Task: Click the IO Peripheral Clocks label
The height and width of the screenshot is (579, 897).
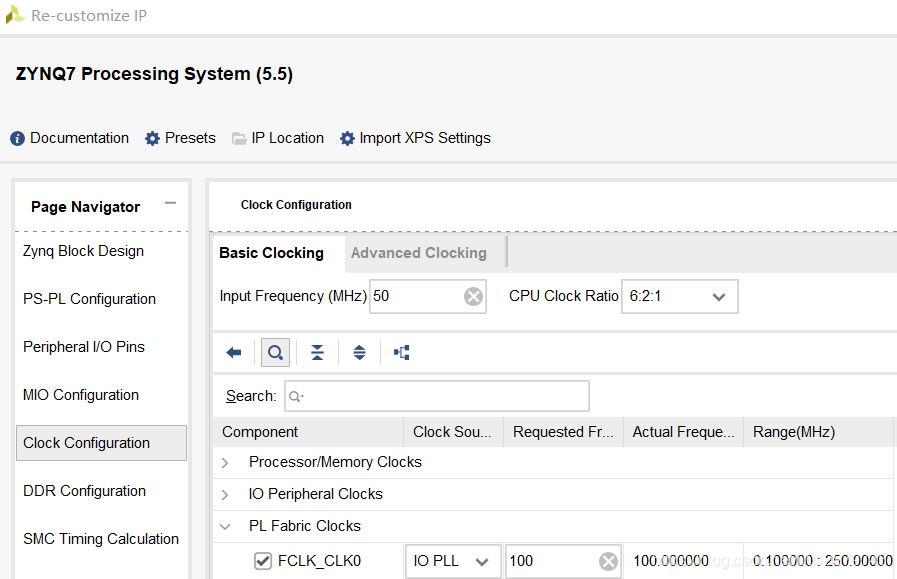Action: (315, 494)
